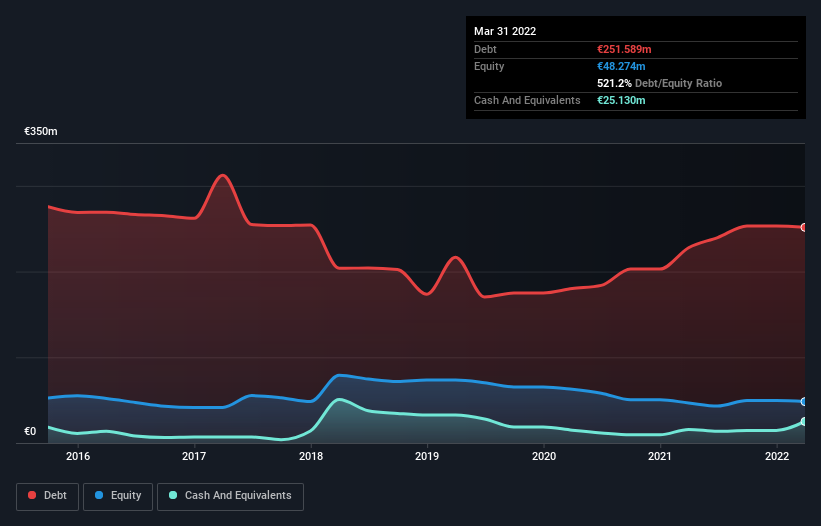
Task: Select the teal Cash endpoint marker
Action: (x=804, y=421)
